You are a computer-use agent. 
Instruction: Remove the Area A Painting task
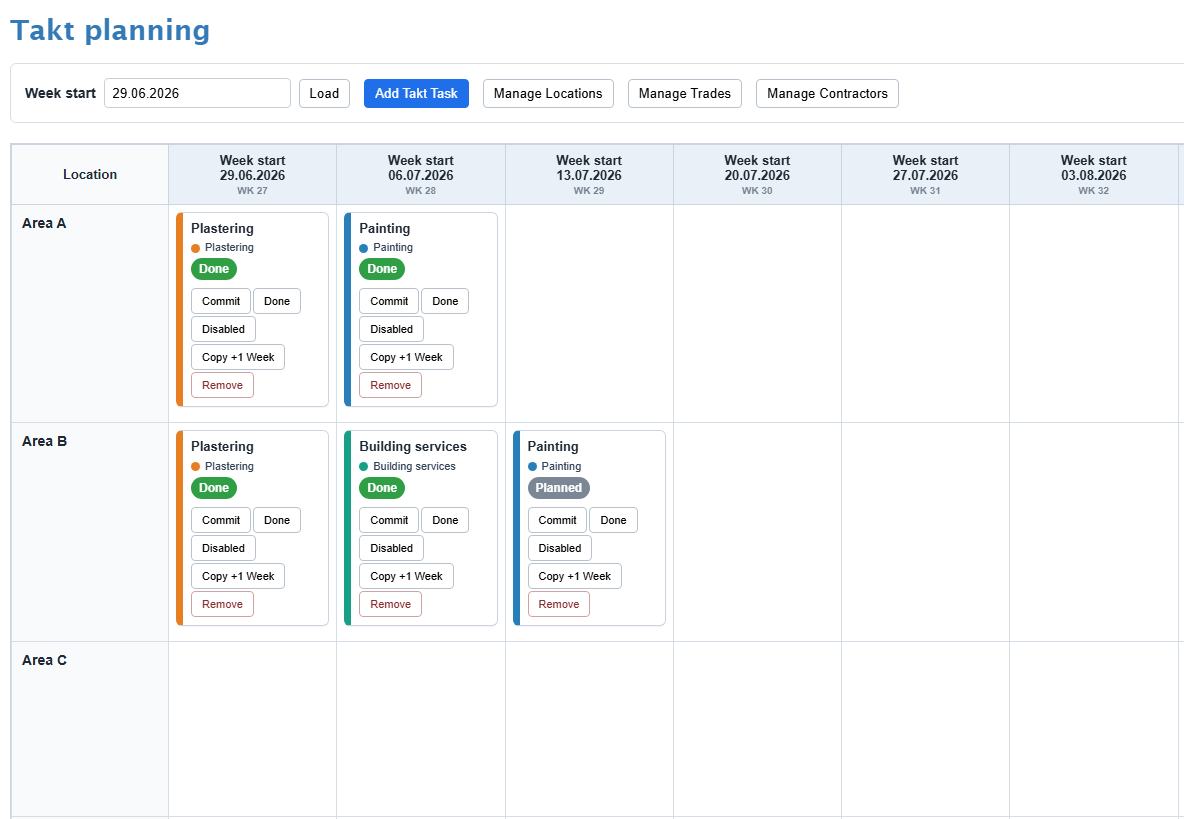pos(390,385)
